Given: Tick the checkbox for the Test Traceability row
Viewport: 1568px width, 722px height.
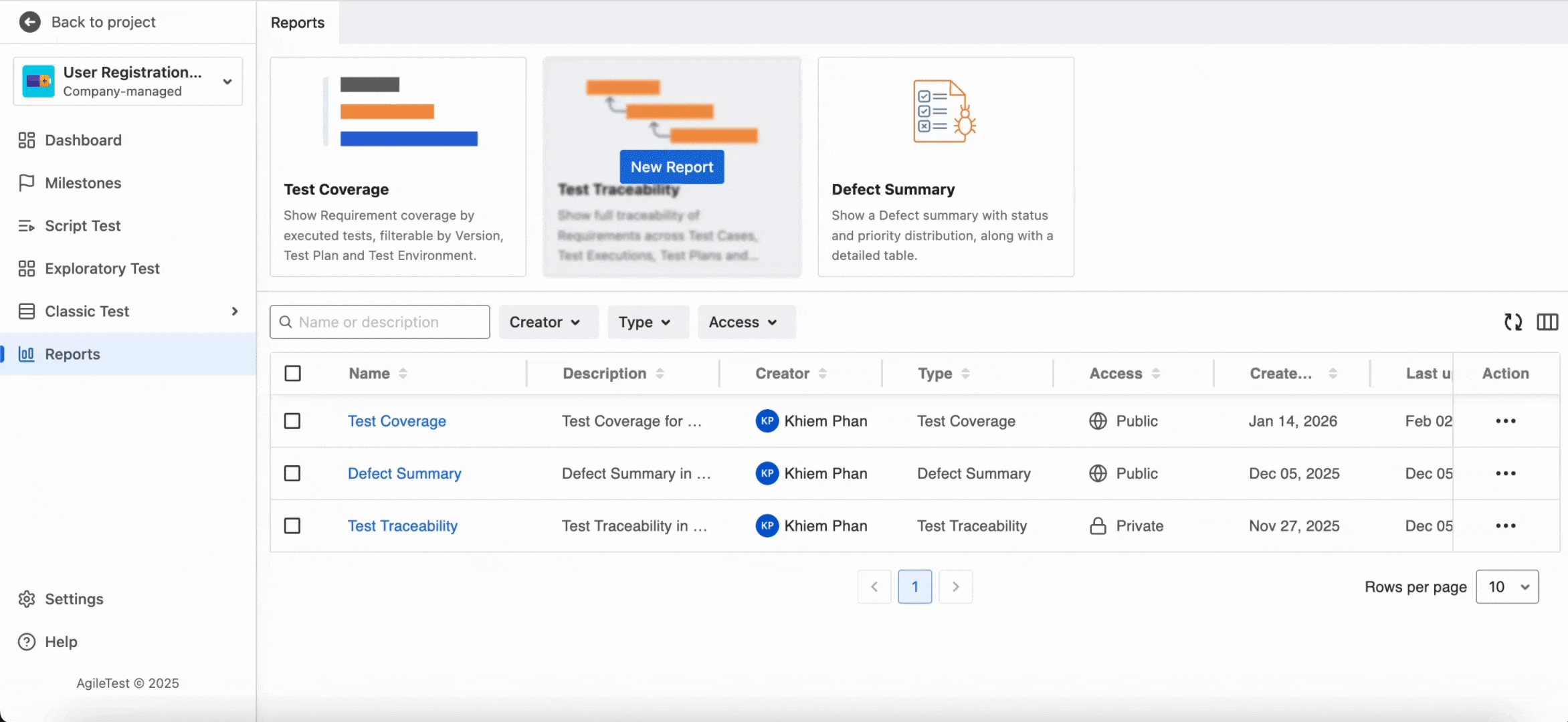Looking at the screenshot, I should tap(292, 526).
